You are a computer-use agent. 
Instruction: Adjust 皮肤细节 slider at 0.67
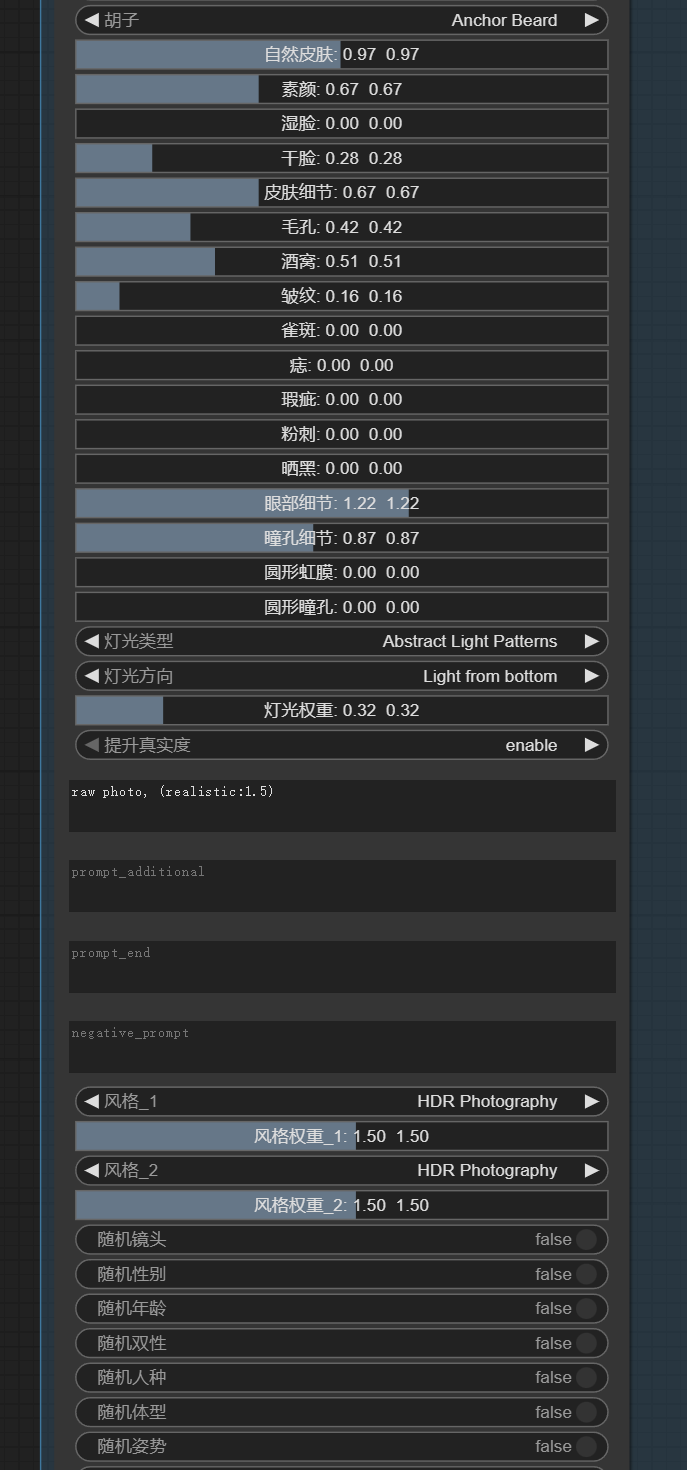[342, 192]
